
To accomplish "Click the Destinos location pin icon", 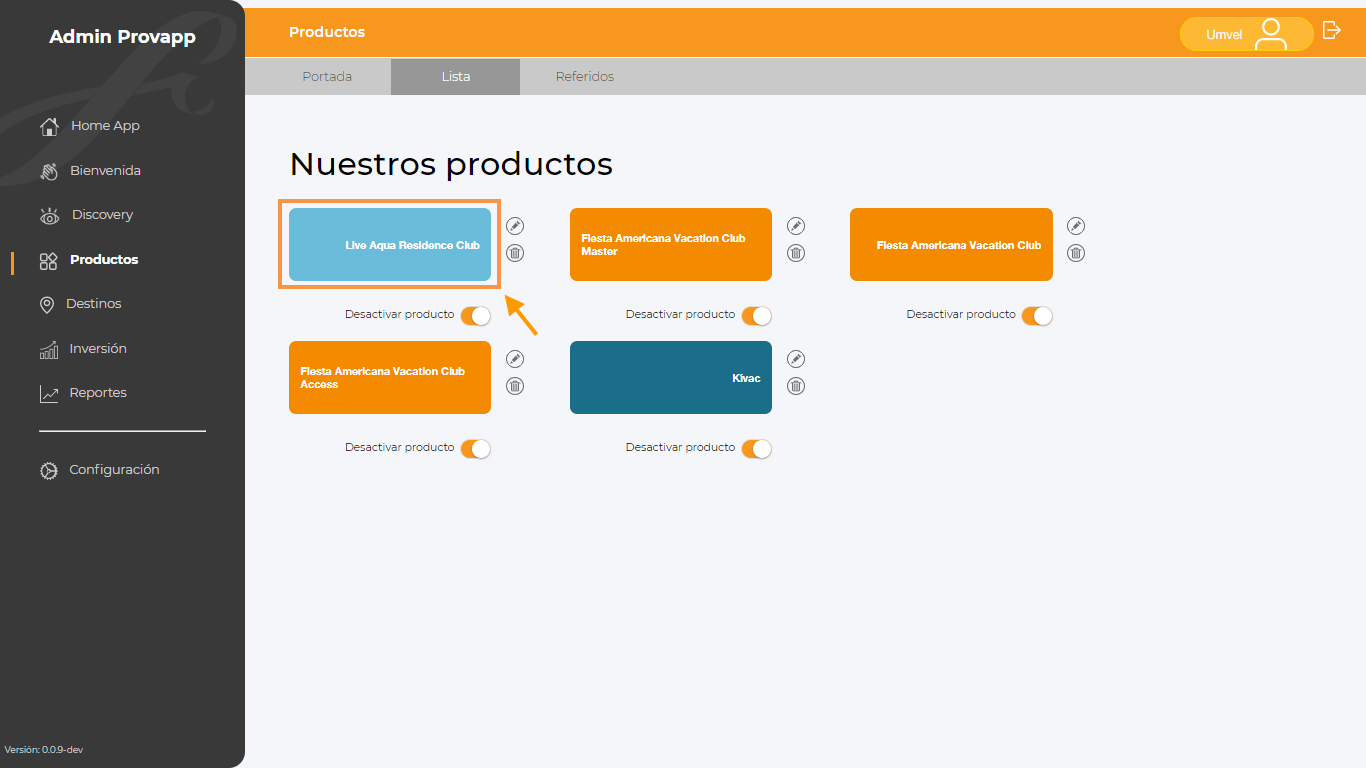I will tap(47, 305).
